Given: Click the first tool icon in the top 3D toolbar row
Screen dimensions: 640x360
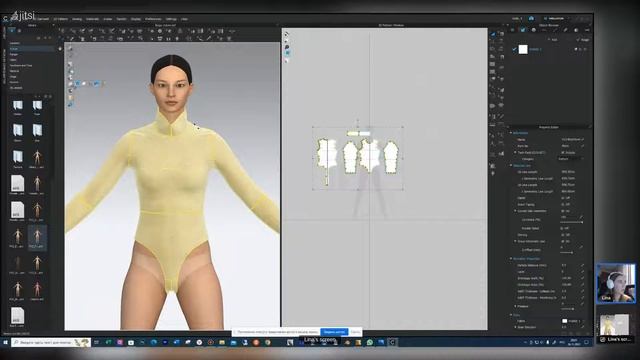Looking at the screenshot, I should (62, 31).
